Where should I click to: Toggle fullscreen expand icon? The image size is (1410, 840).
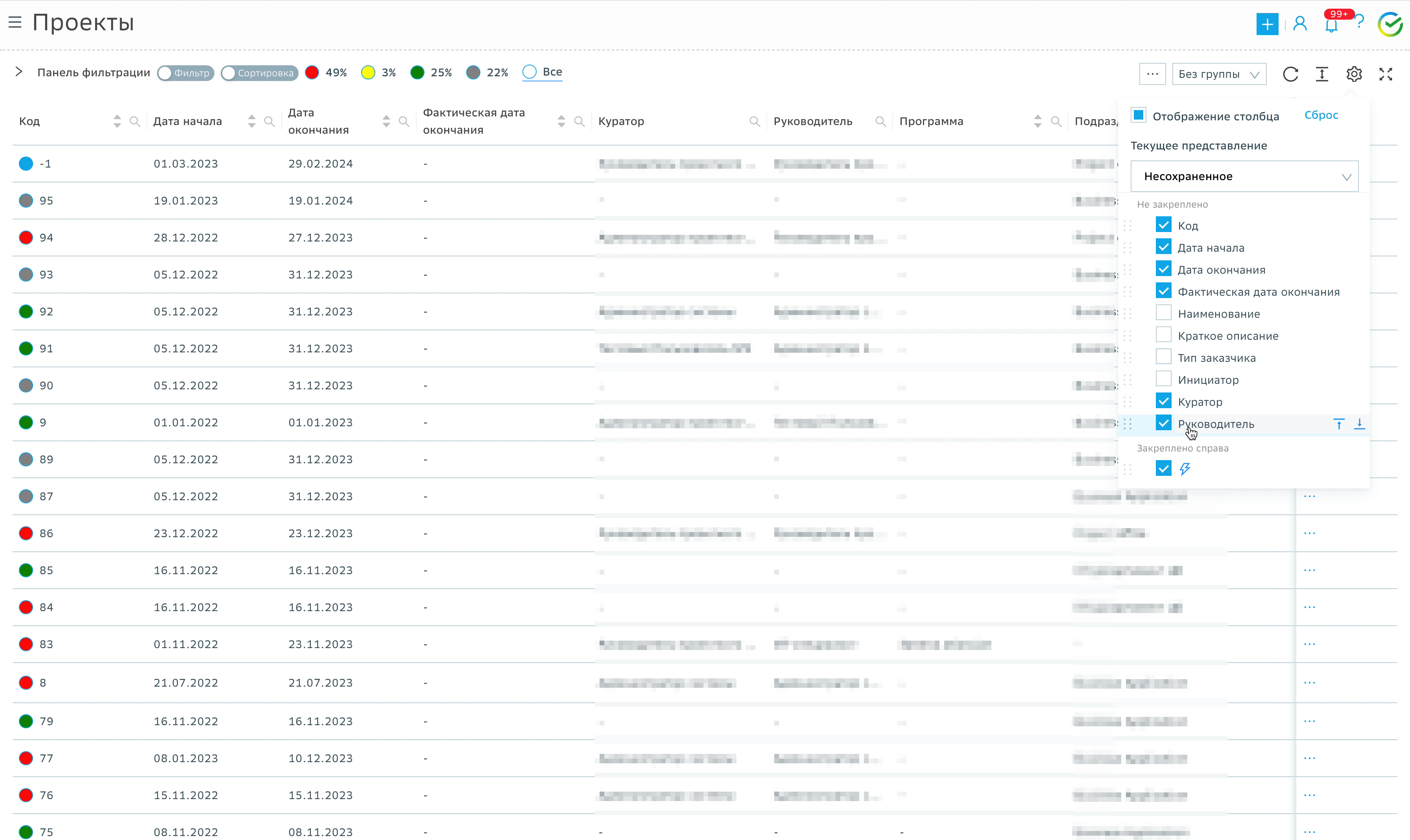point(1385,74)
